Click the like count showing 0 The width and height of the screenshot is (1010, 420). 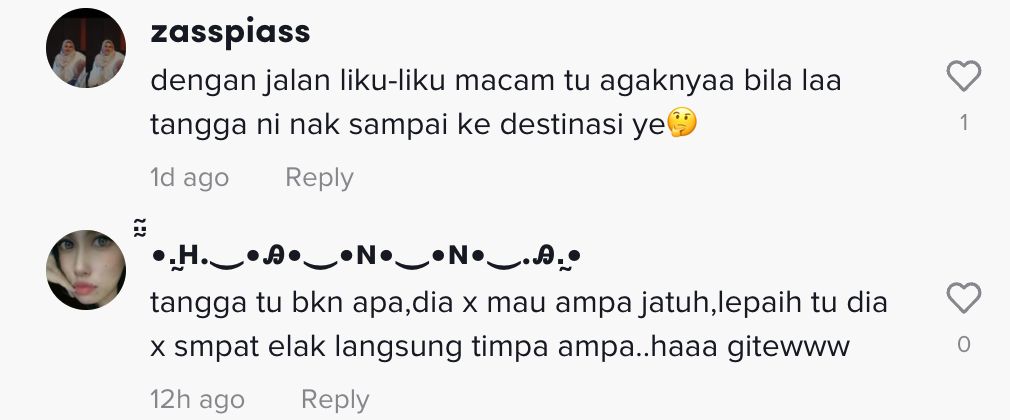pos(964,345)
